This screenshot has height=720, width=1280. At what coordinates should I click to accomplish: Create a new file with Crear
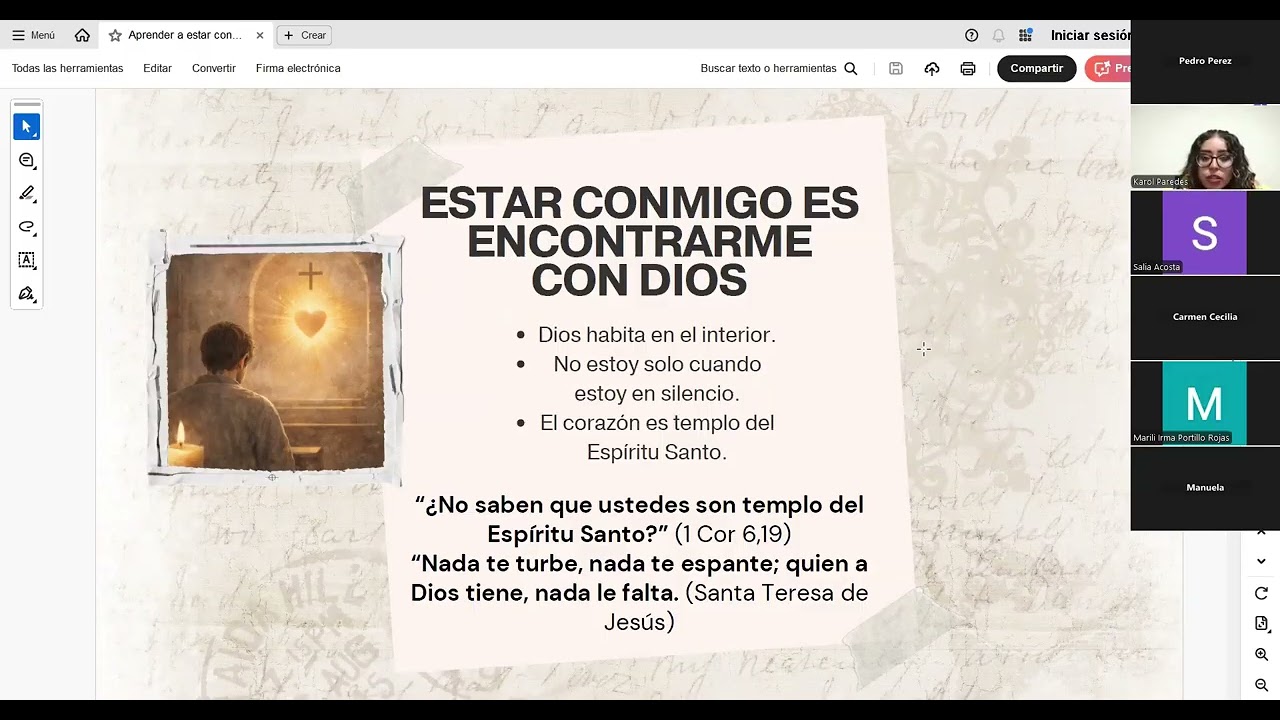pyautogui.click(x=304, y=35)
